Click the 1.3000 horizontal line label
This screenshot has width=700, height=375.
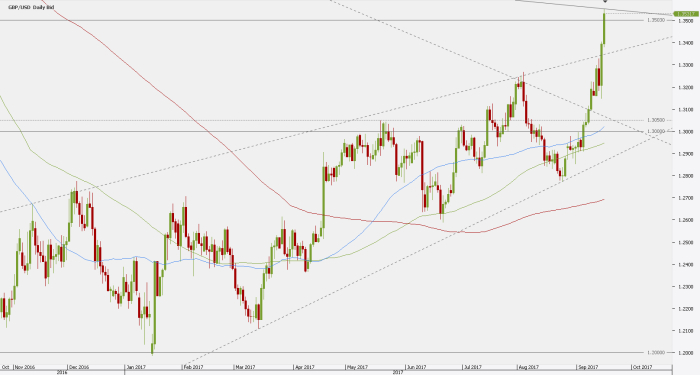[x=656, y=131]
